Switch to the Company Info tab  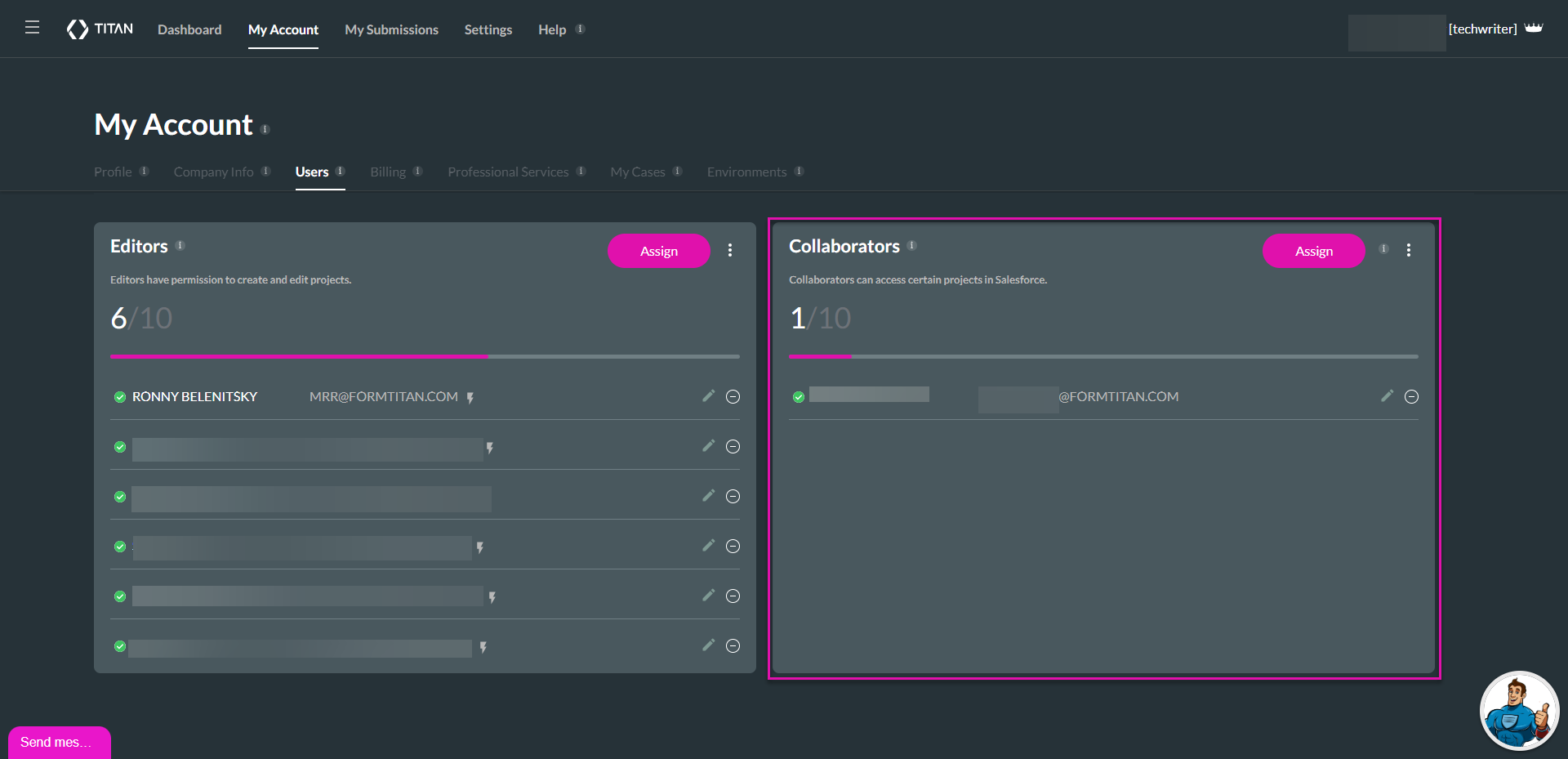tap(213, 172)
